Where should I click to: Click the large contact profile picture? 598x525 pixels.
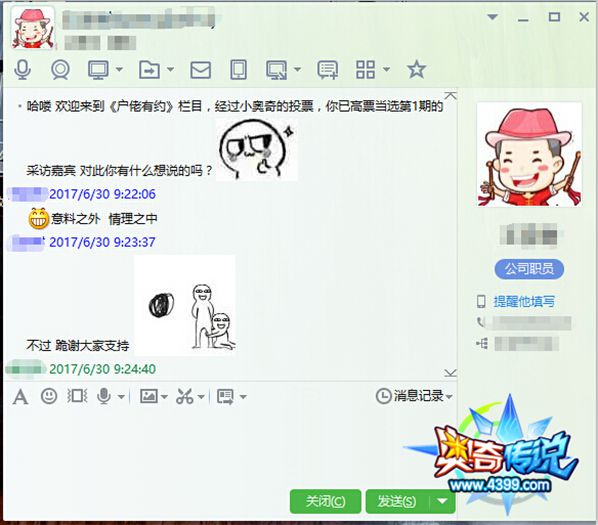tap(530, 154)
